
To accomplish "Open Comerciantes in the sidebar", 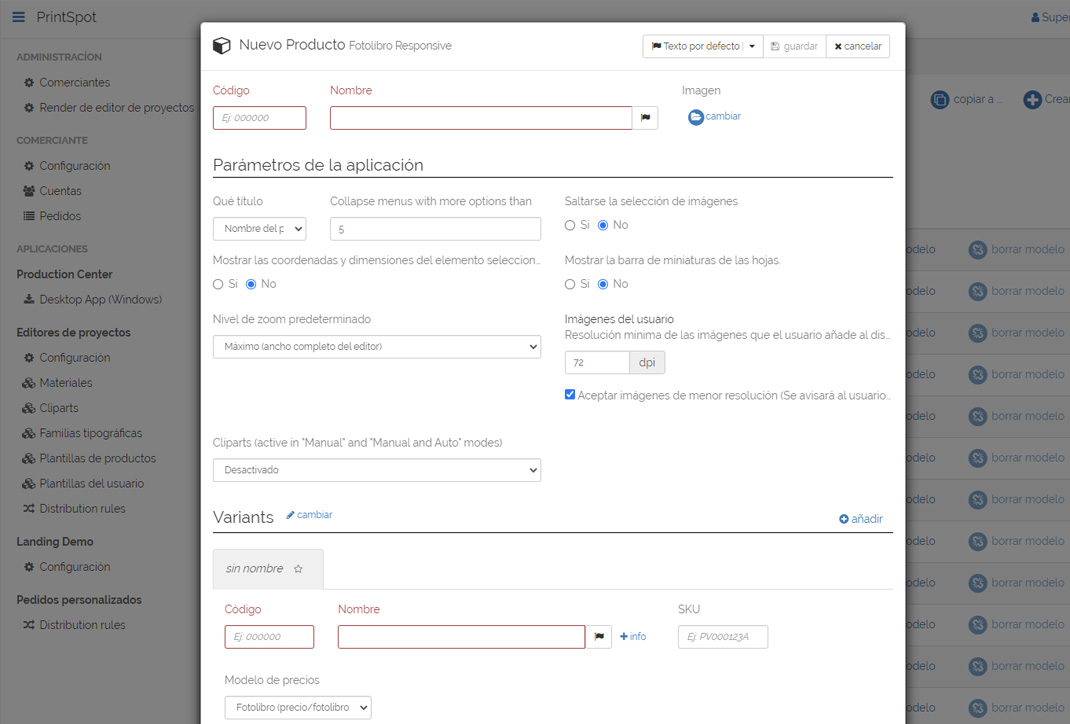I will point(74,83).
